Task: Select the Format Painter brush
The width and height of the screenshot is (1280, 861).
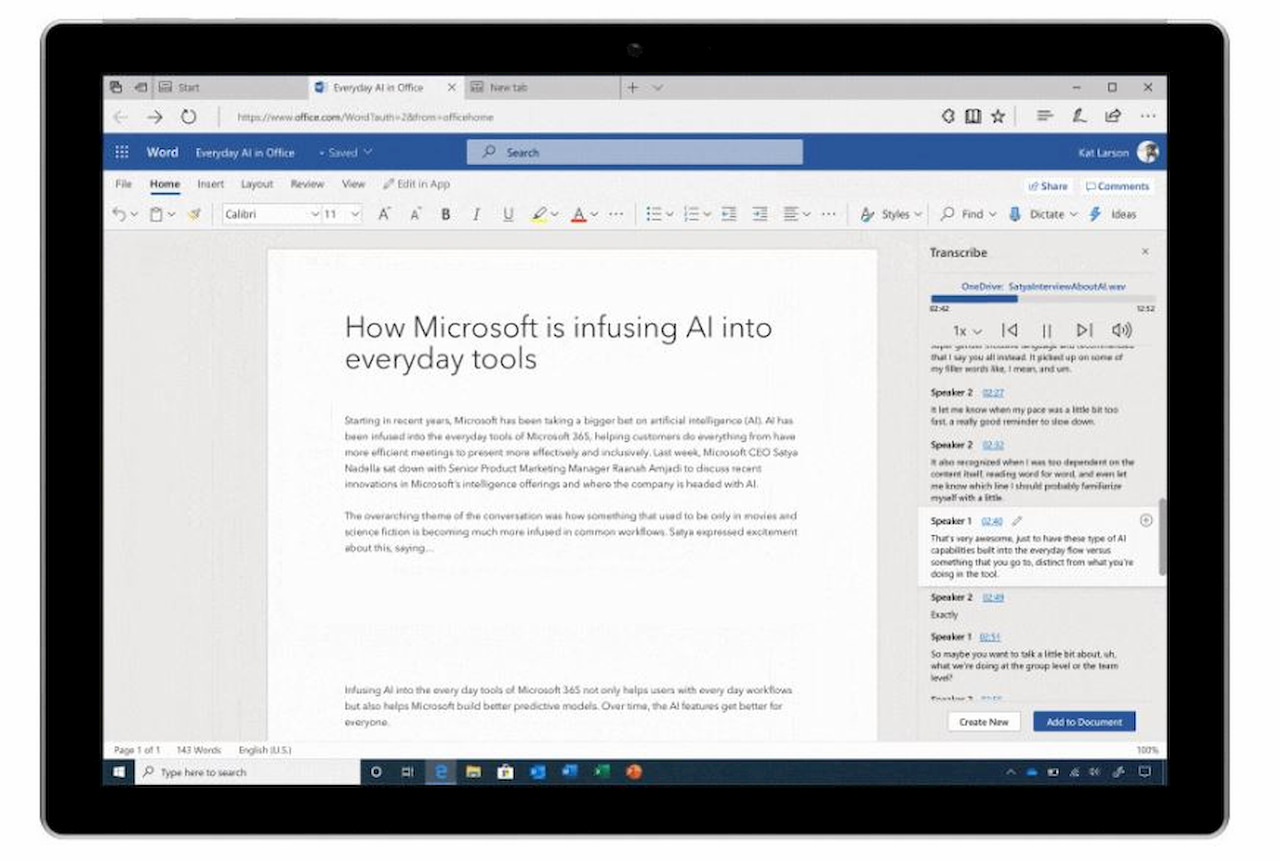Action: (194, 214)
